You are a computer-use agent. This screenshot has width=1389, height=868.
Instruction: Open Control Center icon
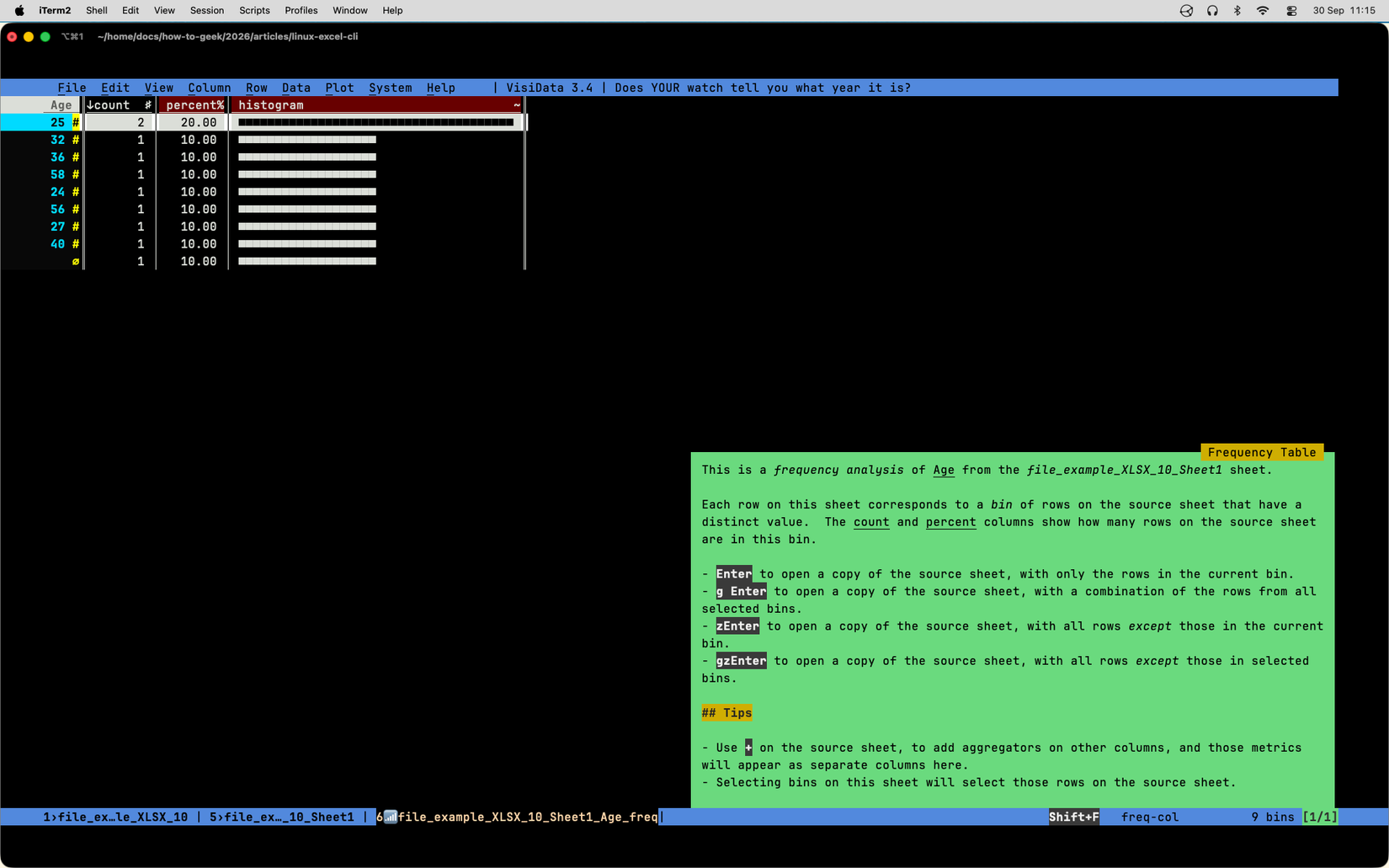pos(1291,11)
